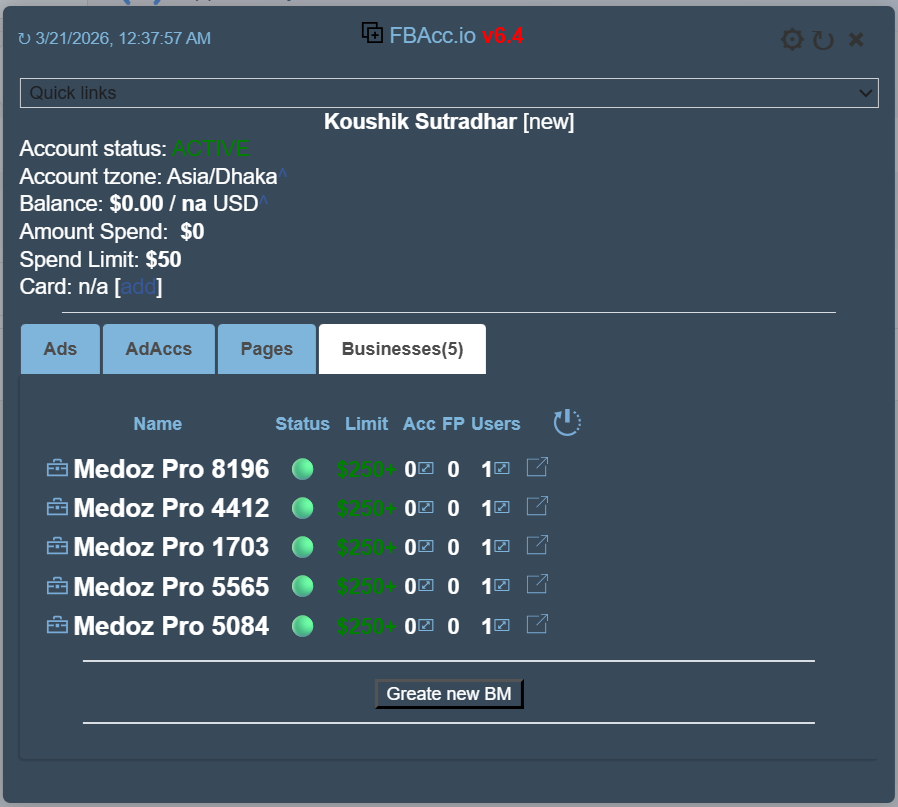Click the refresh icon before the timestamp
The height and width of the screenshot is (807, 898).
point(23,38)
